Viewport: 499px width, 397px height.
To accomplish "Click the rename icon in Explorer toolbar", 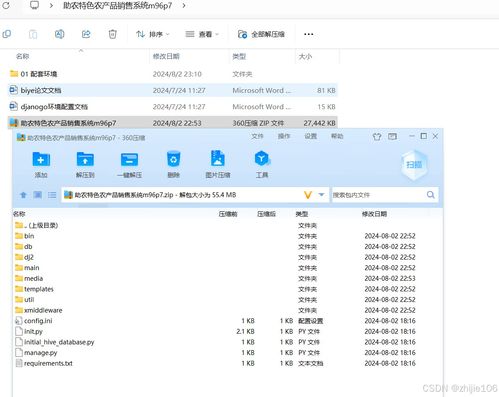I will (x=59, y=34).
